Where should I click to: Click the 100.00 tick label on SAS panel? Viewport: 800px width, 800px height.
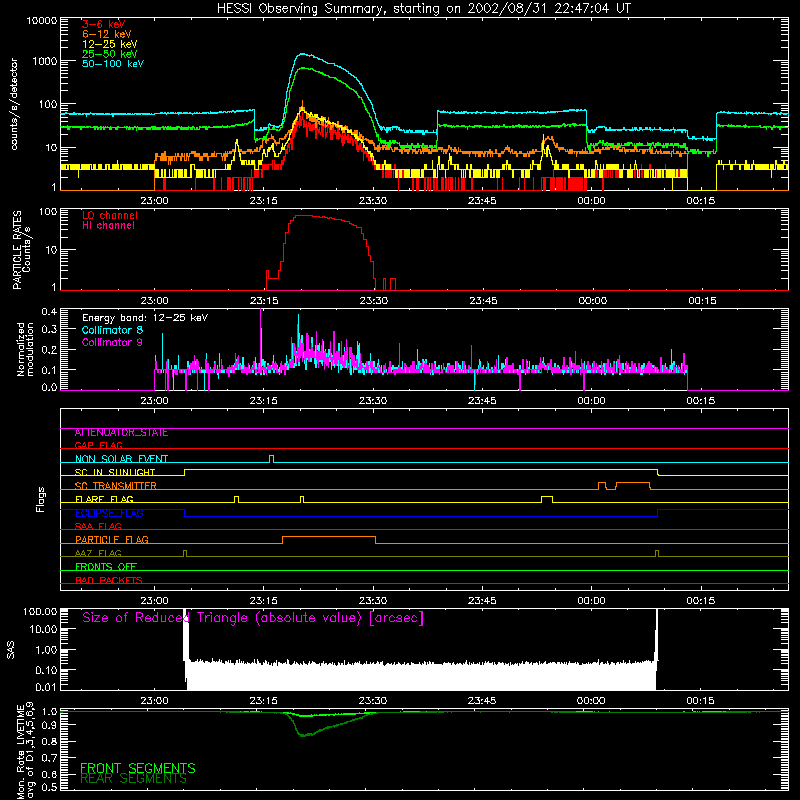(x=40, y=611)
